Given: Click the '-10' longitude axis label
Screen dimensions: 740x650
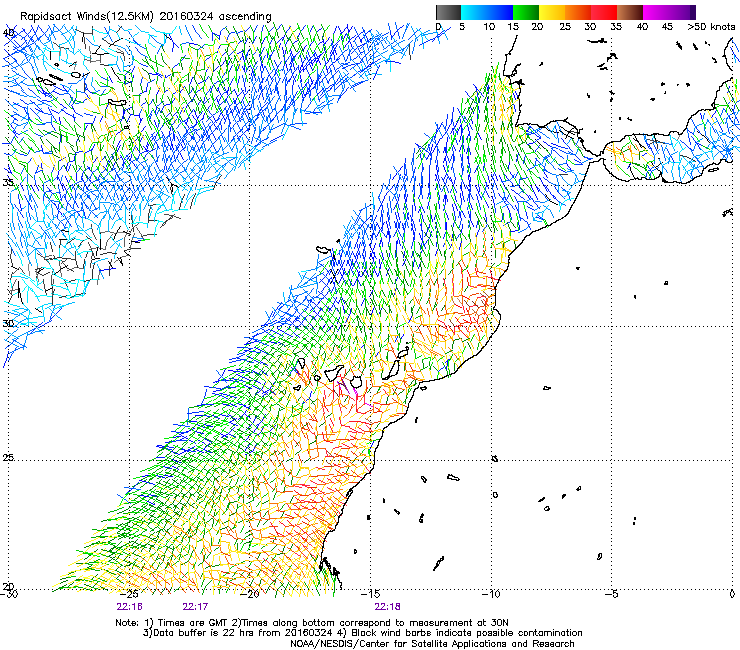Looking at the screenshot, I should coord(491,594).
